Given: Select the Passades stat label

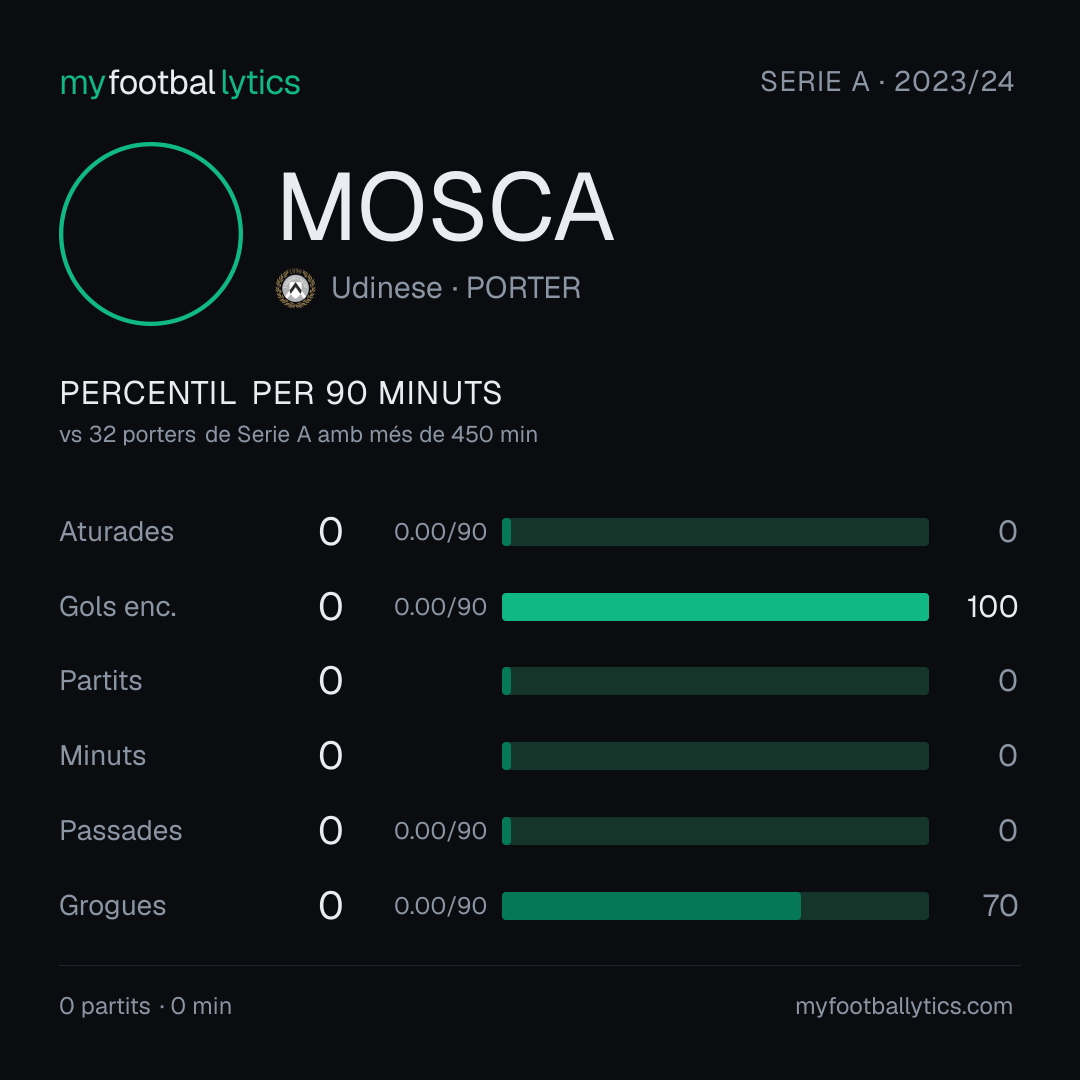Looking at the screenshot, I should tap(121, 831).
